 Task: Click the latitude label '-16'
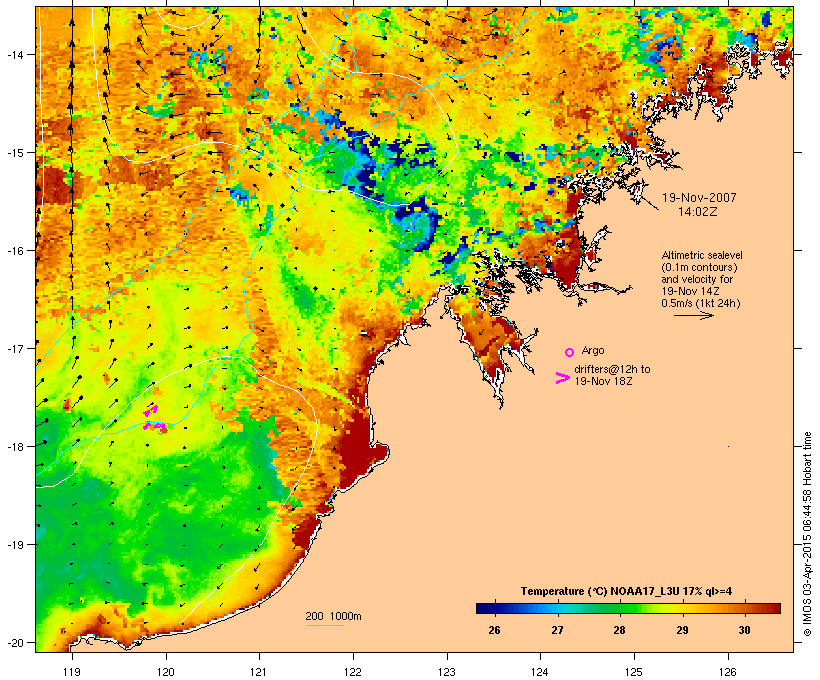14,251
